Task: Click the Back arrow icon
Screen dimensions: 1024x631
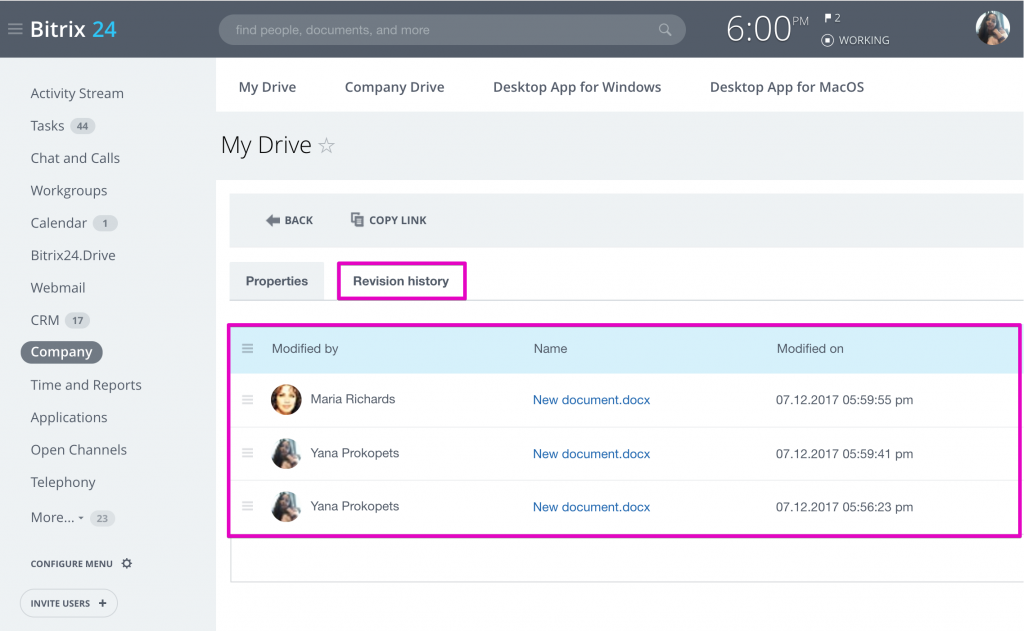Action: click(273, 220)
